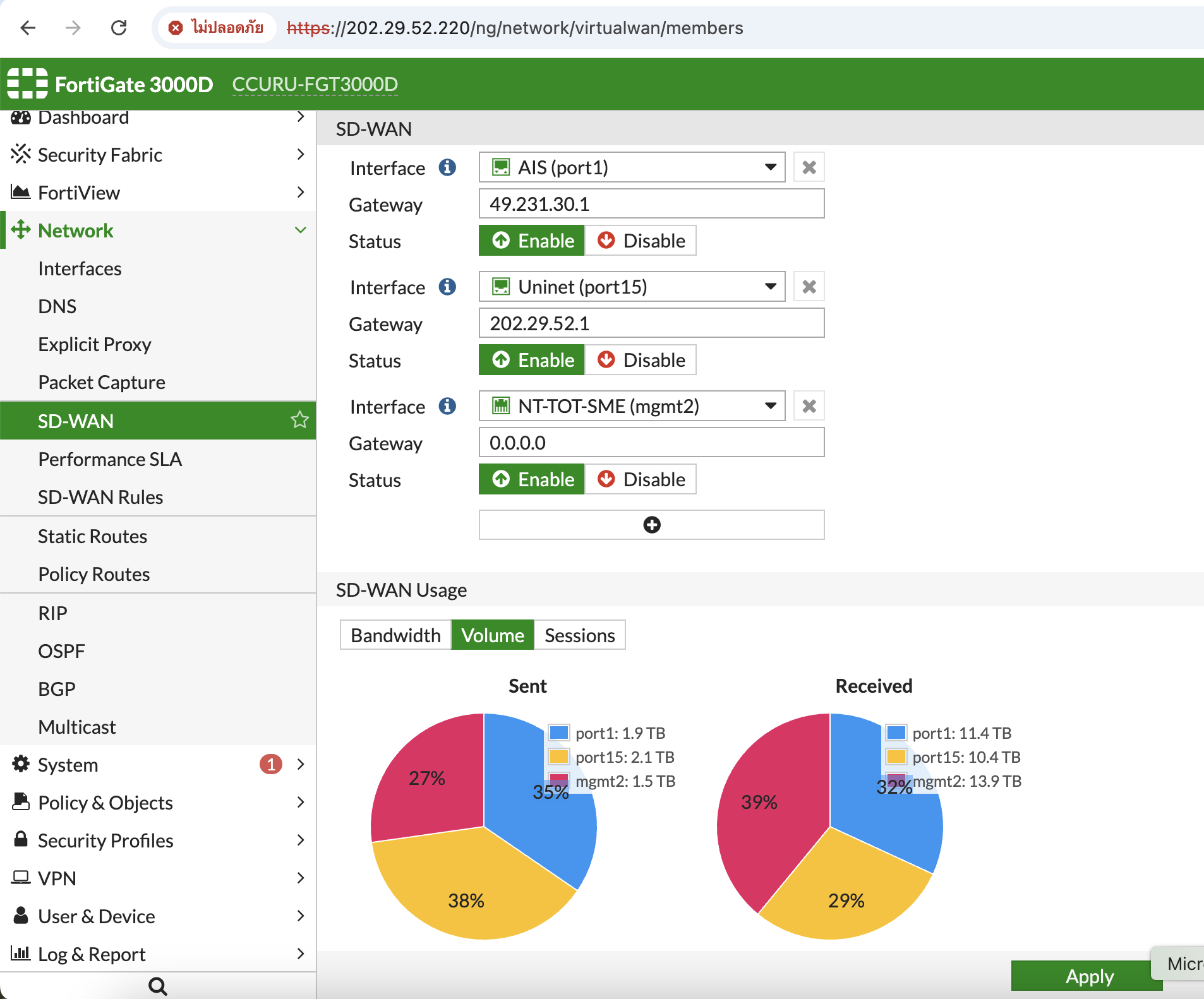
Task: Remove the AIS (port1) member with its X
Action: [809, 167]
